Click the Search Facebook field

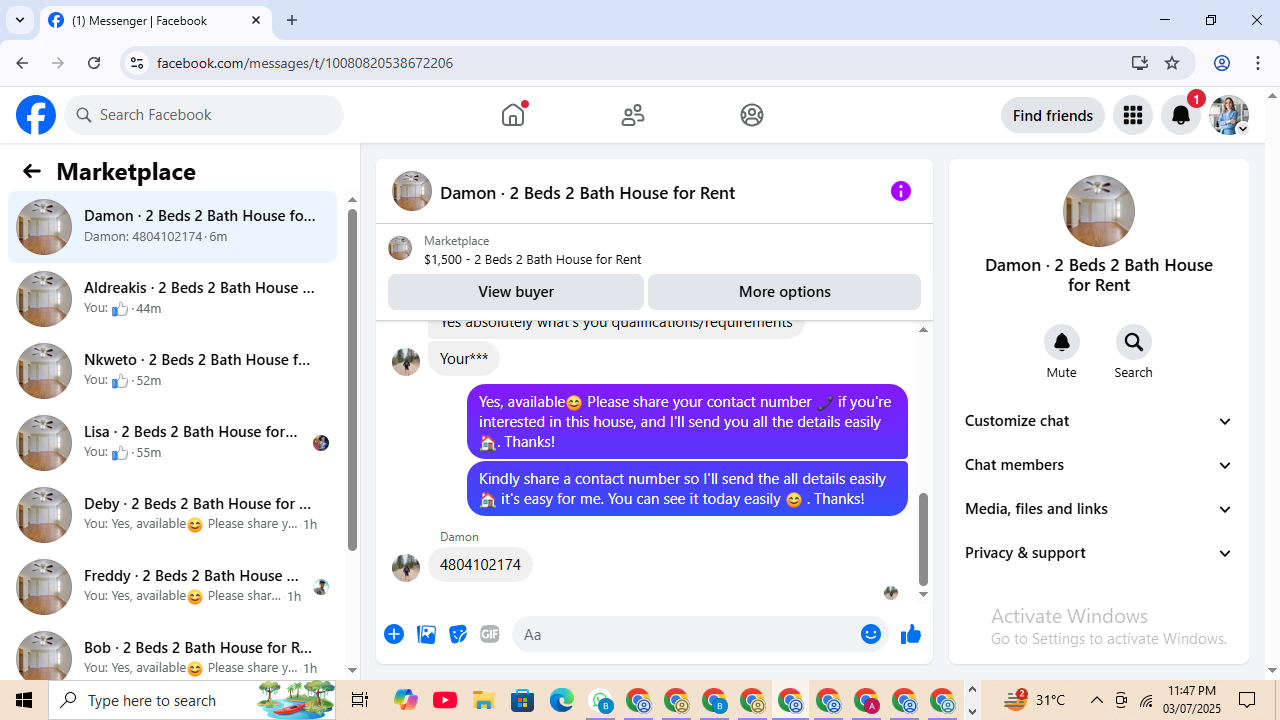204,115
